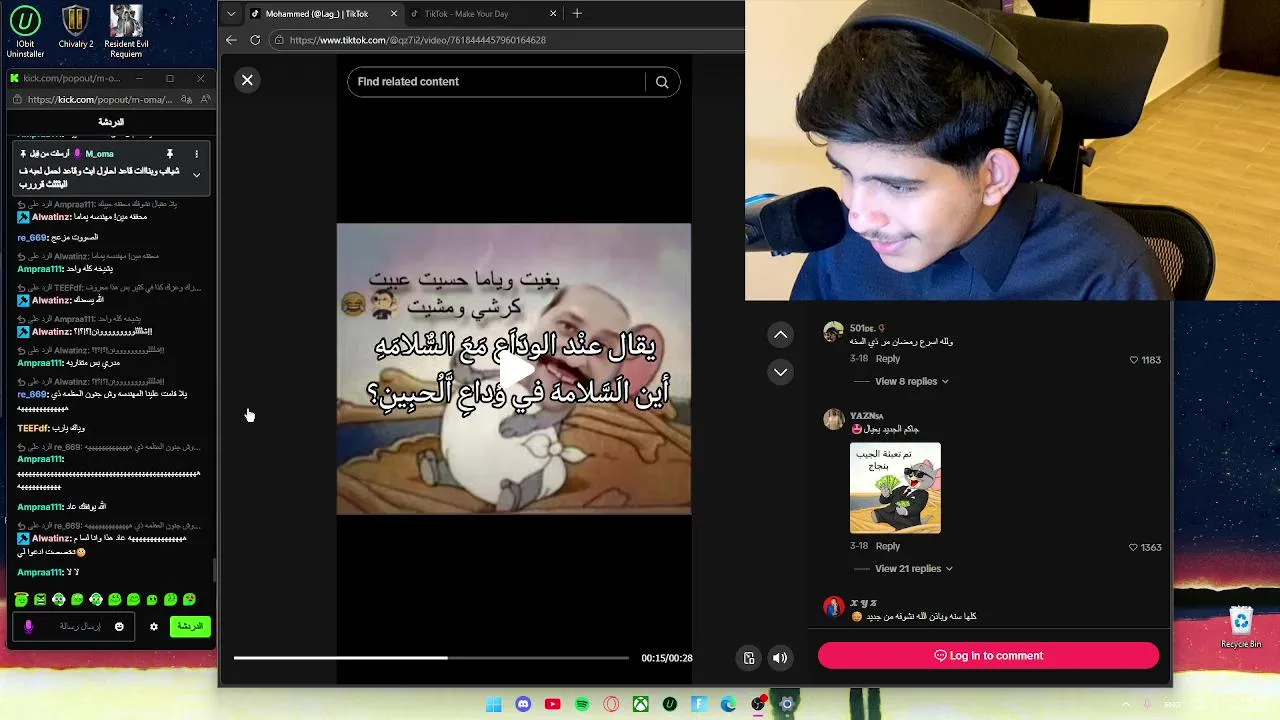Click the search magnifier in Find related content

(662, 82)
